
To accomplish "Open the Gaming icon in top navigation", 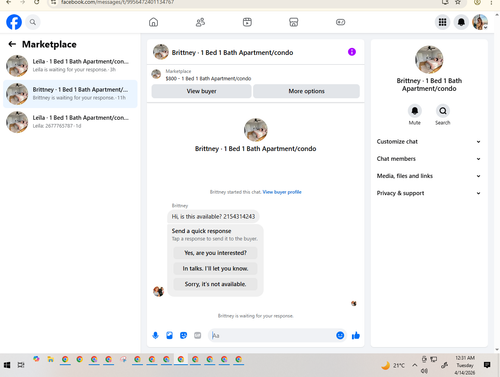I will tap(340, 22).
